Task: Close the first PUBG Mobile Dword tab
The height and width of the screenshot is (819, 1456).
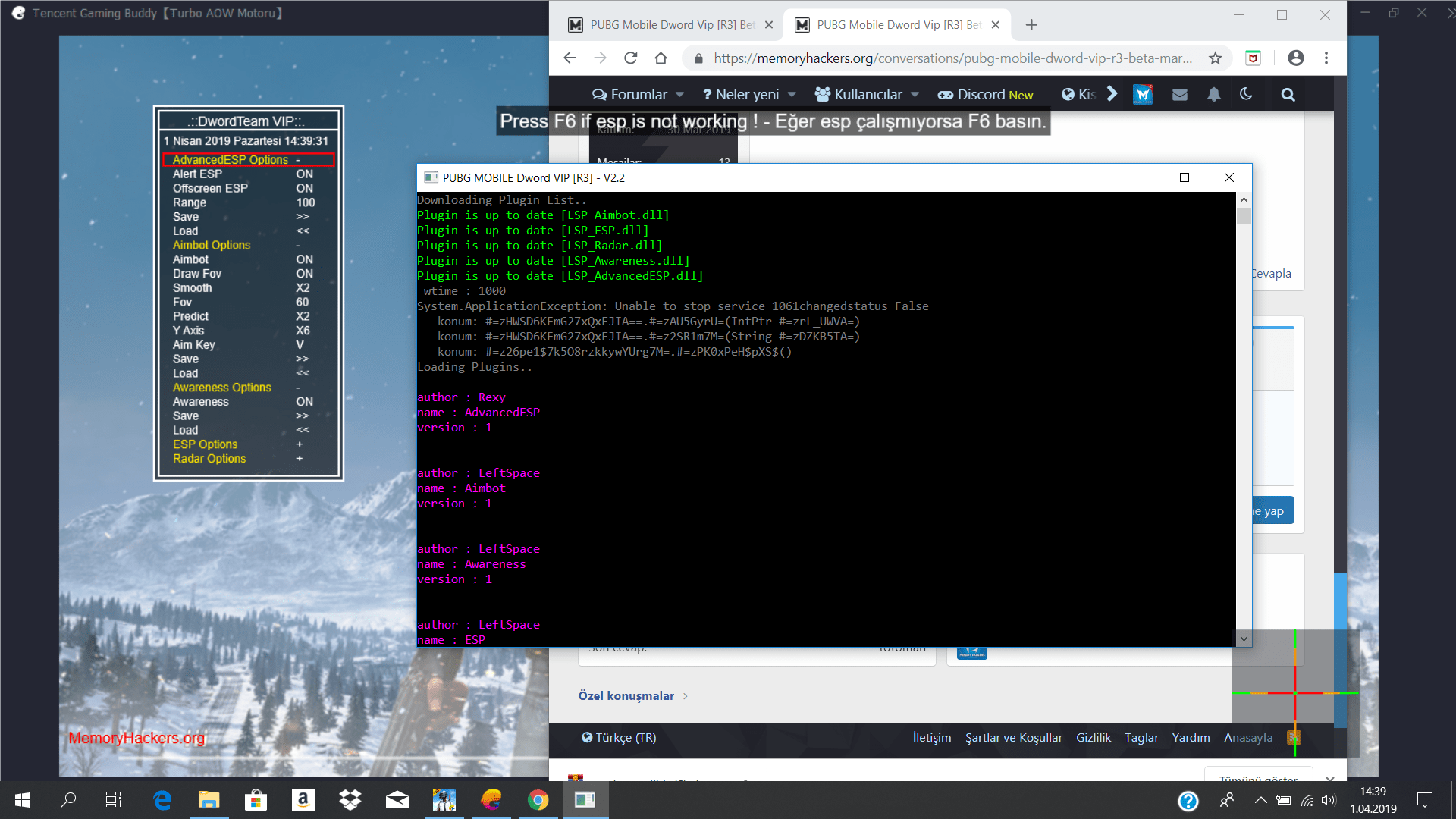Action: pyautogui.click(x=769, y=25)
